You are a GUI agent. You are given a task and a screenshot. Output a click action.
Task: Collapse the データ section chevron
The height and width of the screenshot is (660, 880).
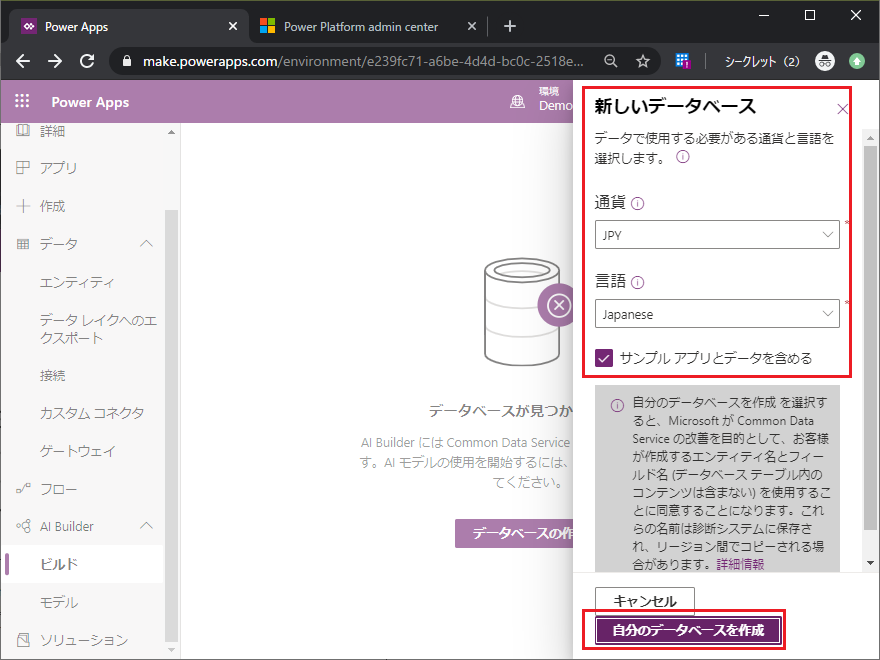146,244
